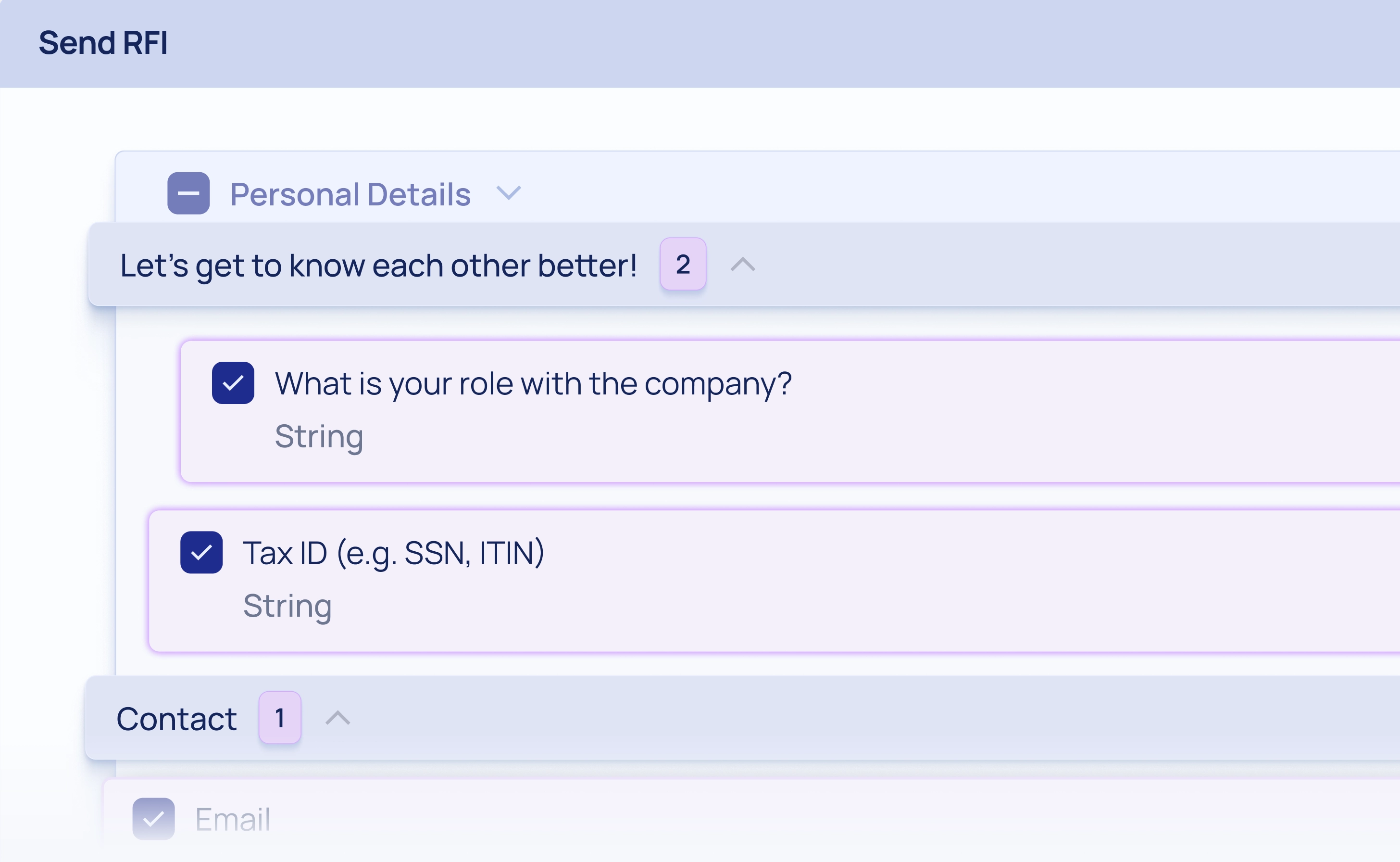Click the Contact count badge showing 1

280,718
